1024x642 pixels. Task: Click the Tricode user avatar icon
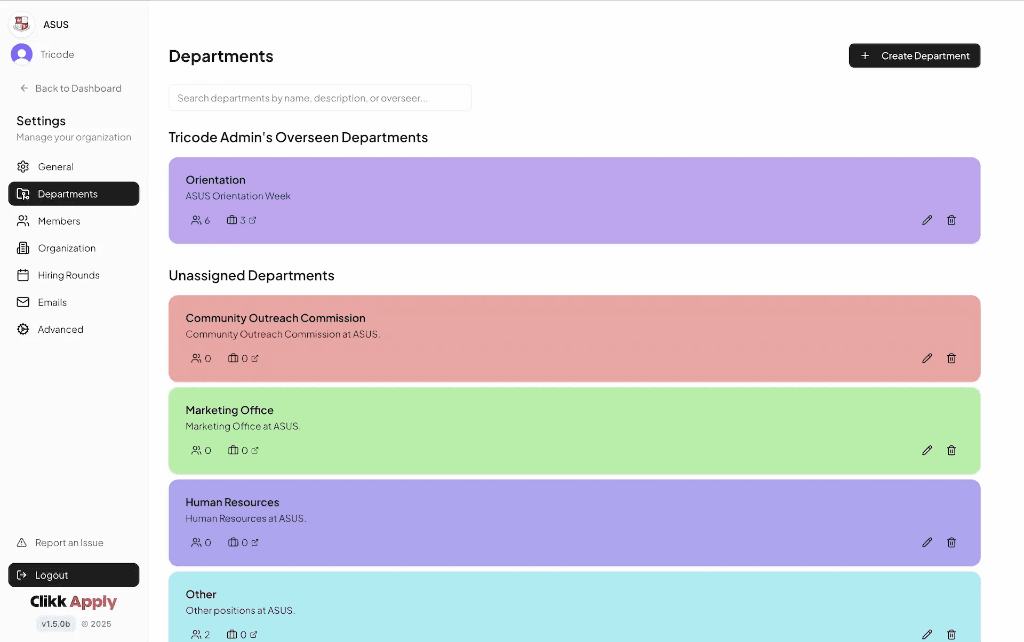(x=20, y=53)
